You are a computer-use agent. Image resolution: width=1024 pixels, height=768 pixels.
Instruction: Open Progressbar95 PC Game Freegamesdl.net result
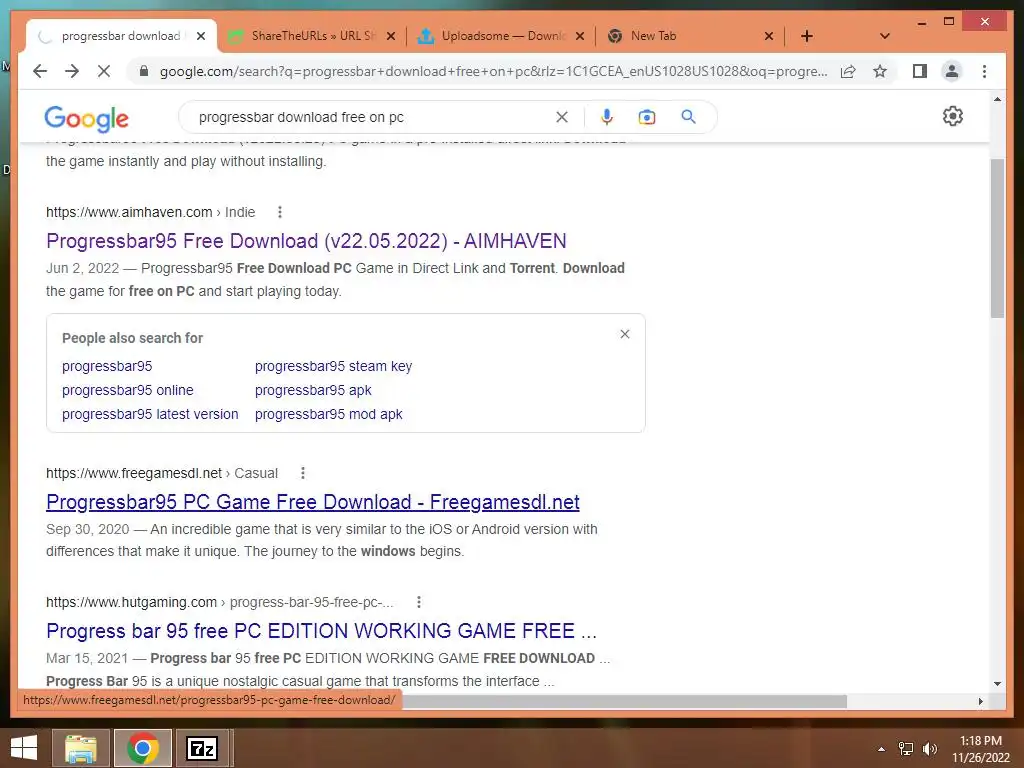[x=313, y=502]
